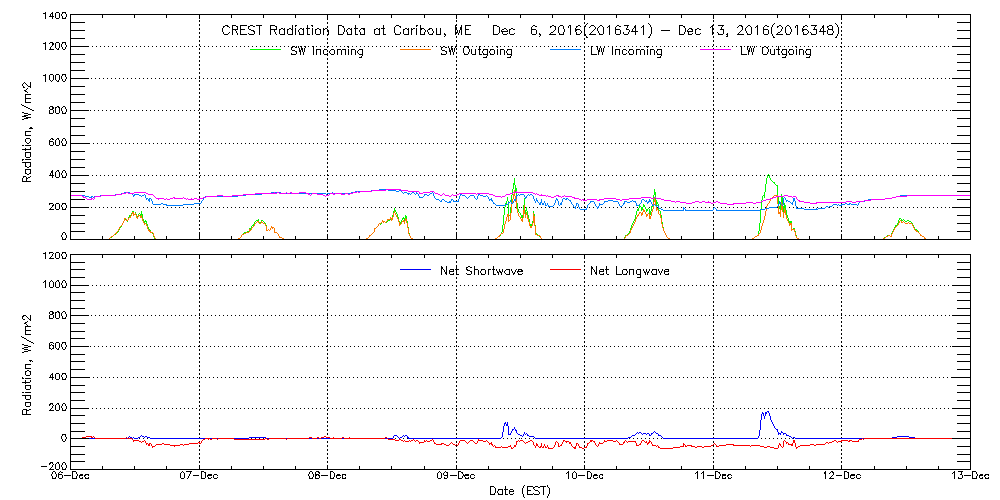
Task: Click the 'Date (EST)' x-axis title
Action: point(520,491)
